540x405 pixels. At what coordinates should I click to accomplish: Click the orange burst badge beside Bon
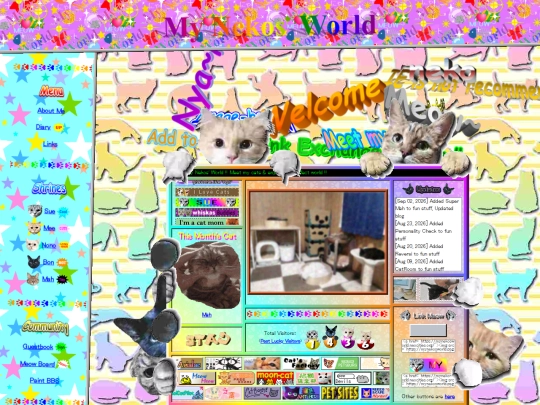click(x=62, y=262)
